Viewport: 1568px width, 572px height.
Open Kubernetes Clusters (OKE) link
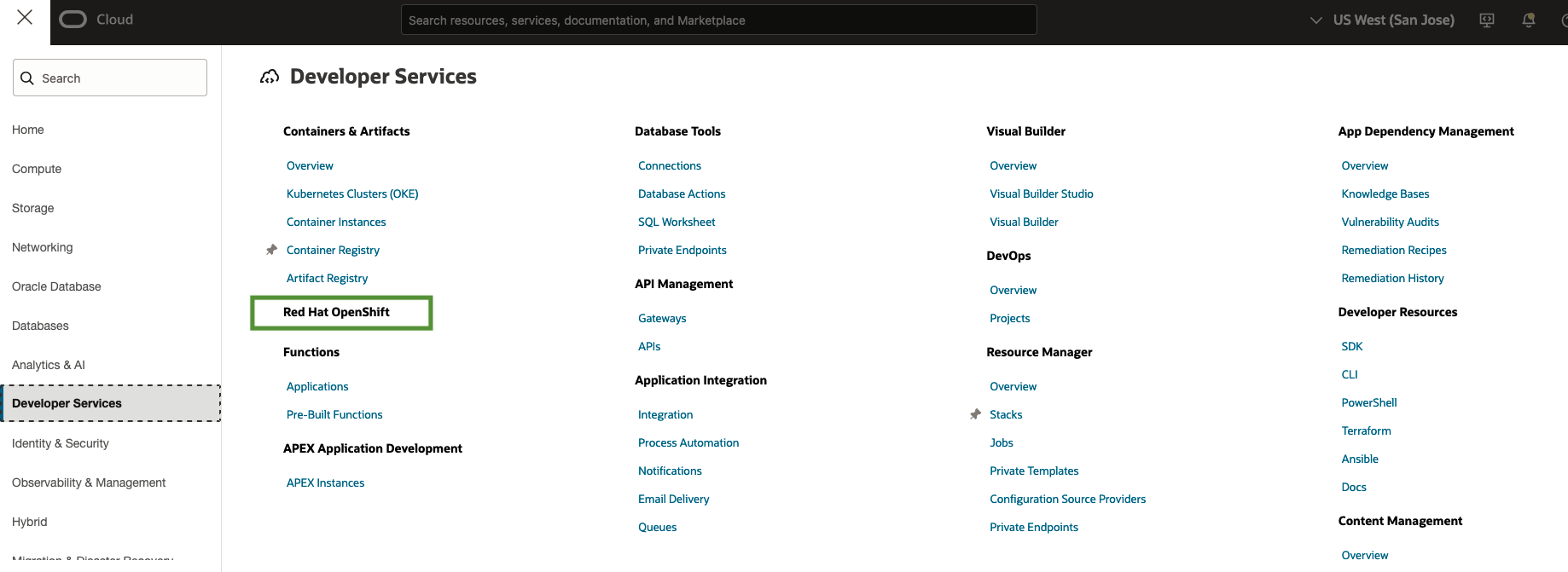pos(352,194)
